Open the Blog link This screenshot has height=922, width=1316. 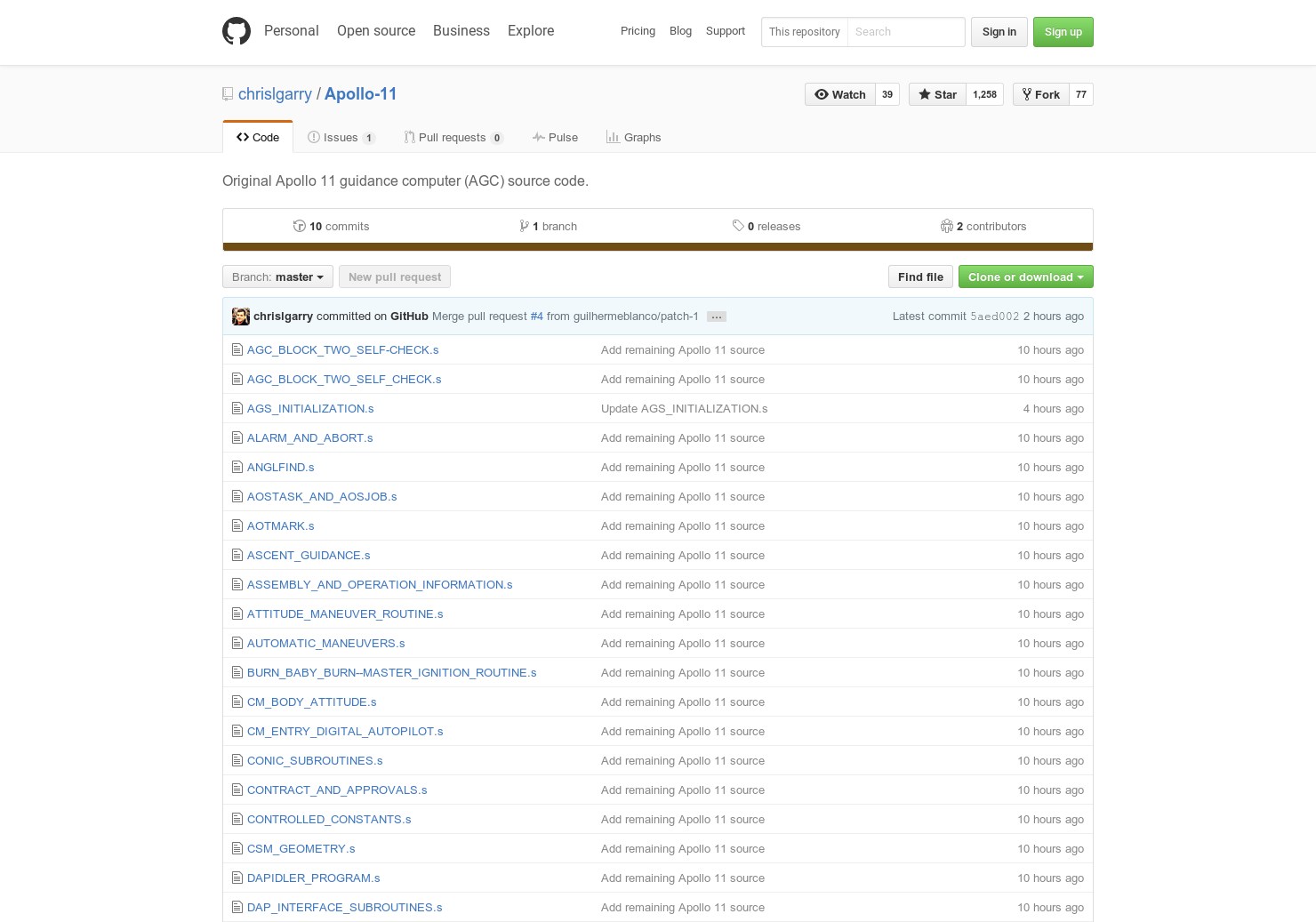pyautogui.click(x=680, y=31)
